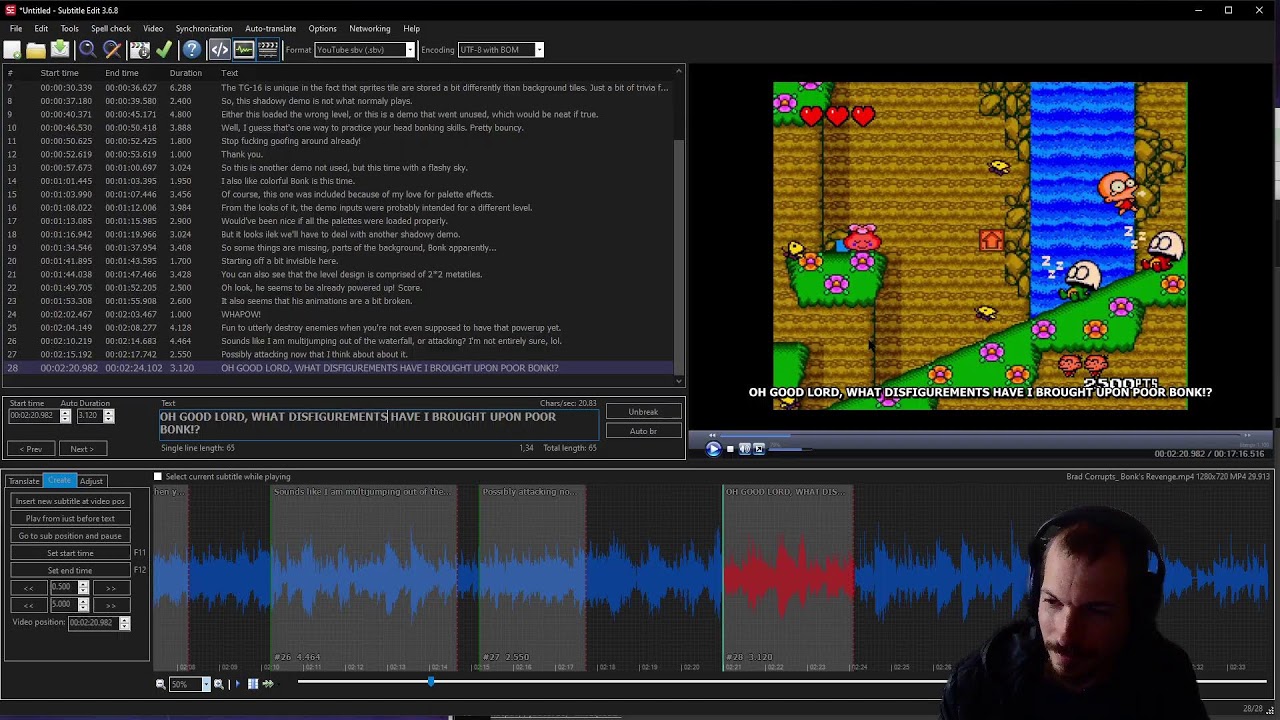Go to next subtitle with Next
1280x720 pixels.
(81, 449)
